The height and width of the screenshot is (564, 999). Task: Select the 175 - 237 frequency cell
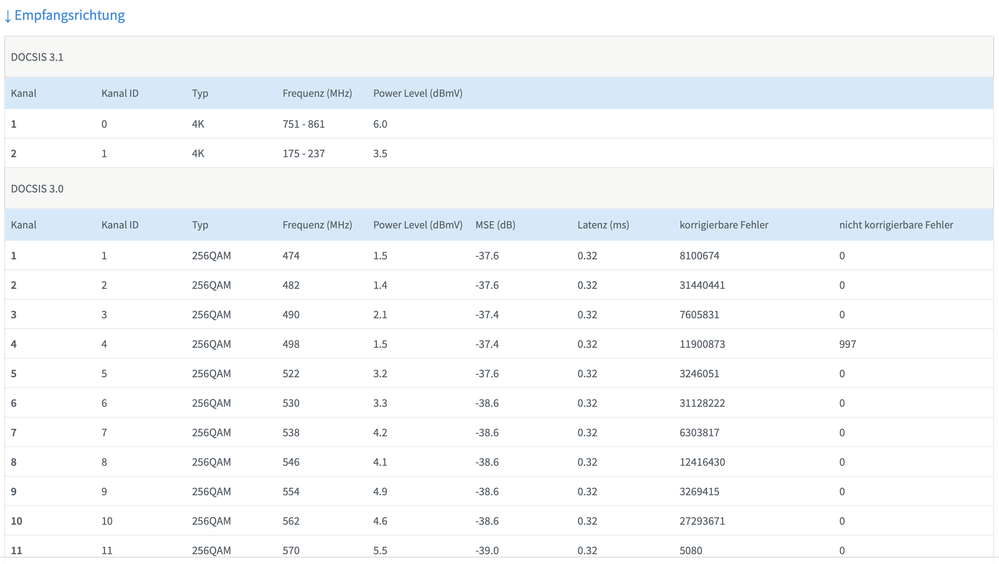coord(303,154)
